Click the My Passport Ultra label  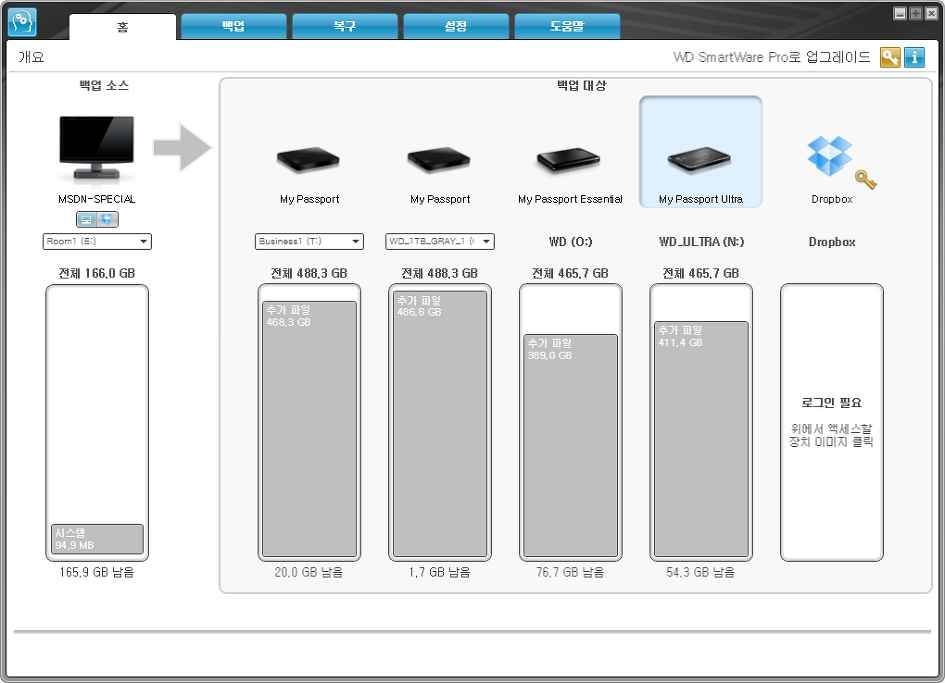point(700,199)
